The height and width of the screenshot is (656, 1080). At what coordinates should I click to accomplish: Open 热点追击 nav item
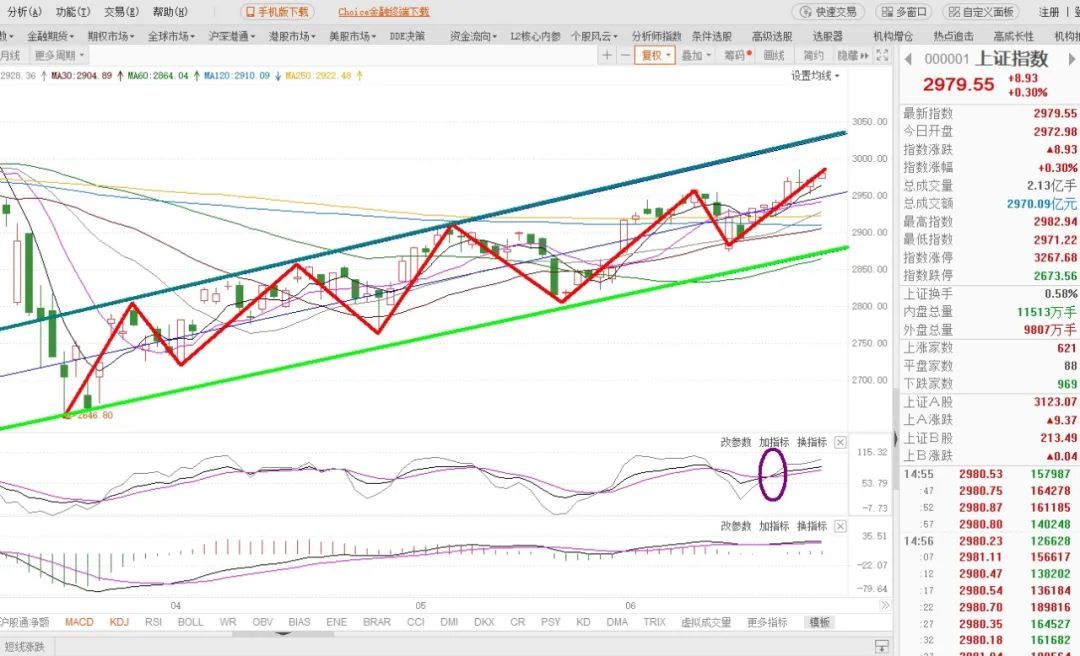(x=954, y=36)
